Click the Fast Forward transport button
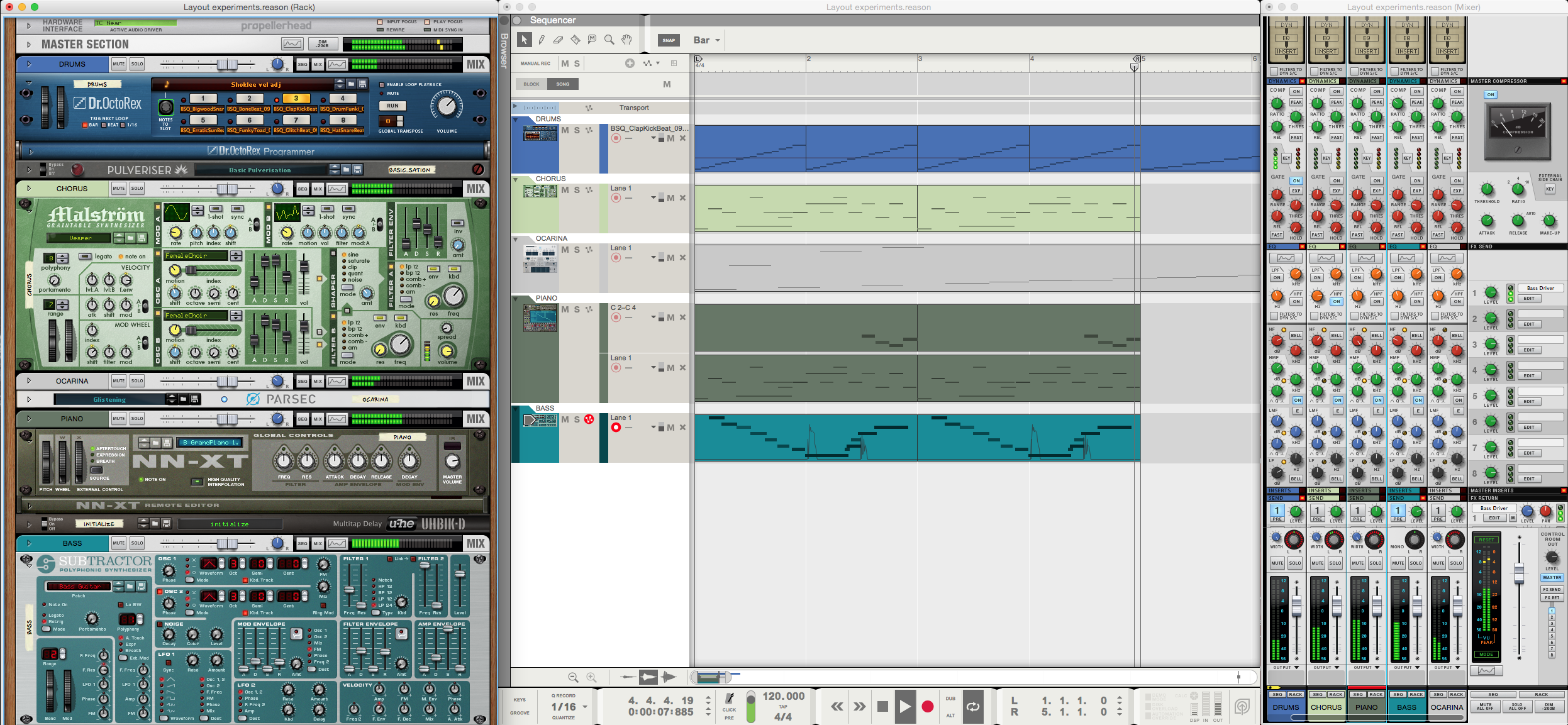1568x725 pixels. coord(859,707)
